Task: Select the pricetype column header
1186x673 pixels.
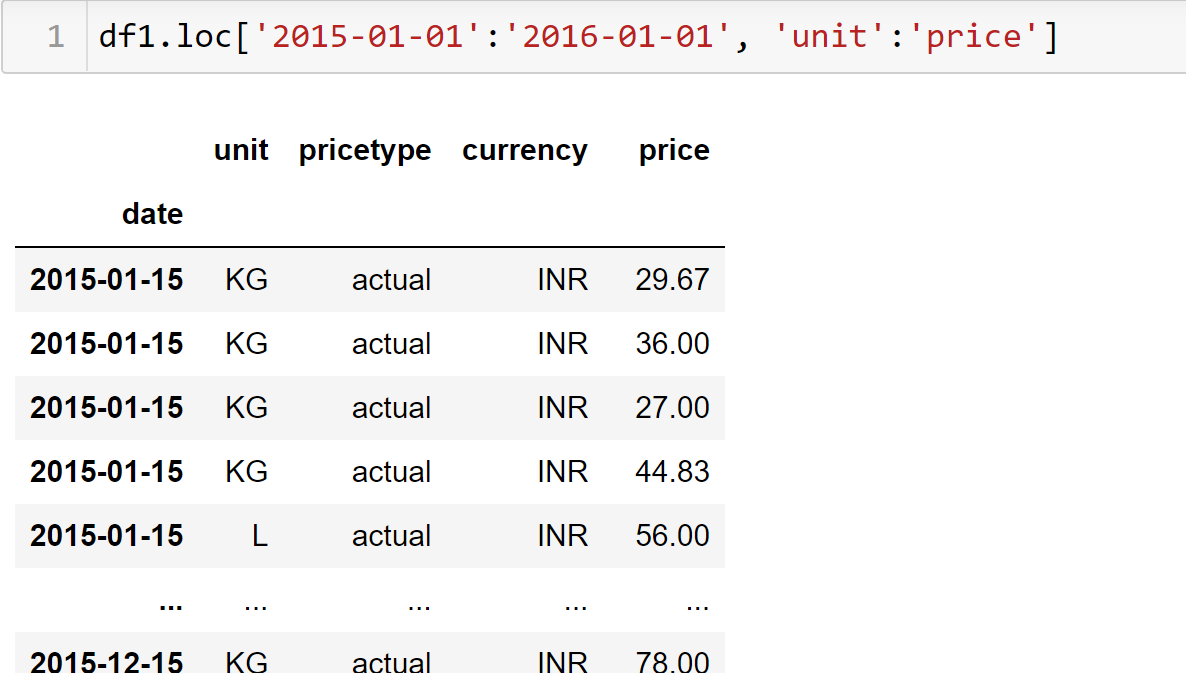Action: coord(365,150)
